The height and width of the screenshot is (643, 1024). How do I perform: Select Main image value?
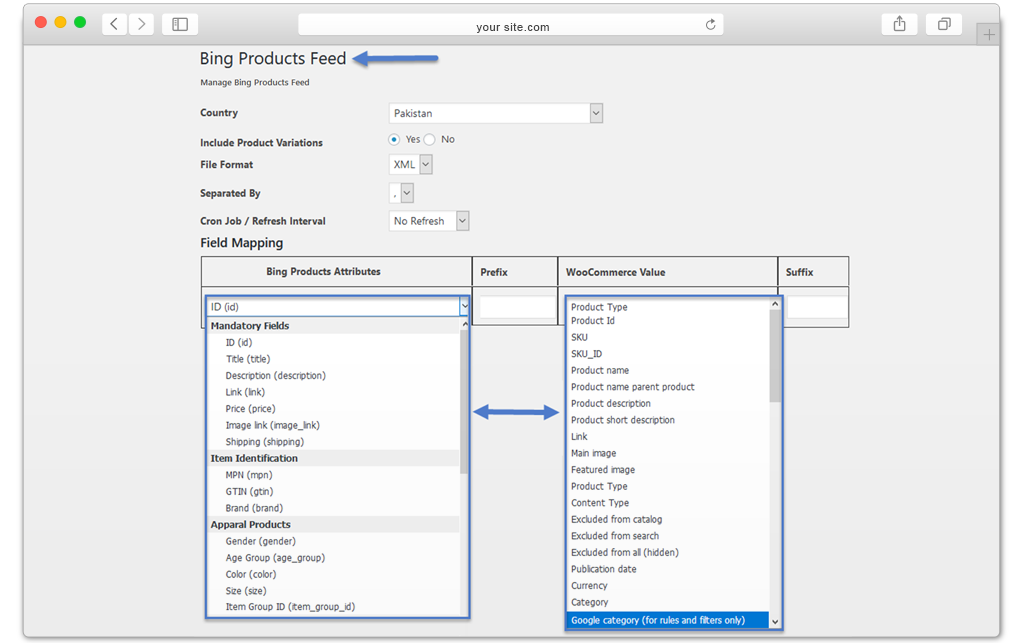(593, 453)
